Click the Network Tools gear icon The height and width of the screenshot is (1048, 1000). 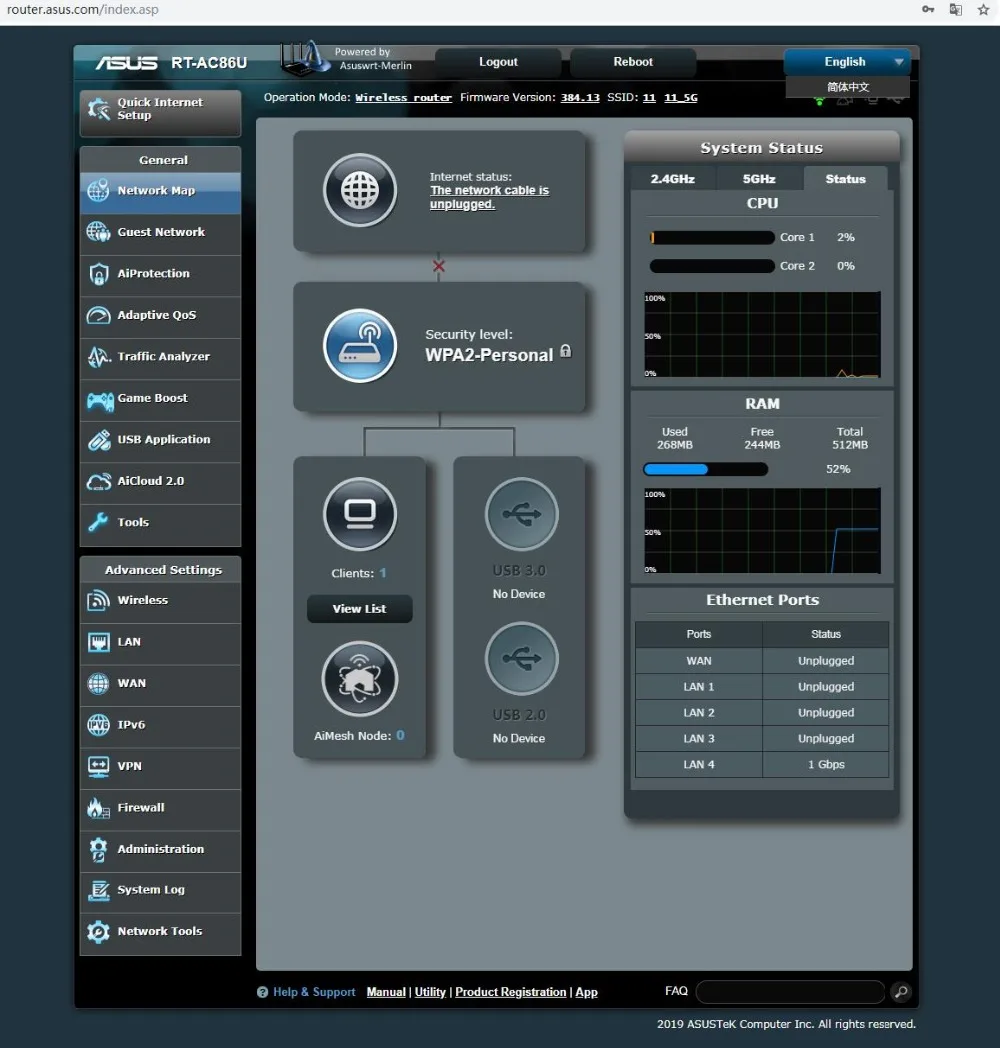[x=98, y=932]
